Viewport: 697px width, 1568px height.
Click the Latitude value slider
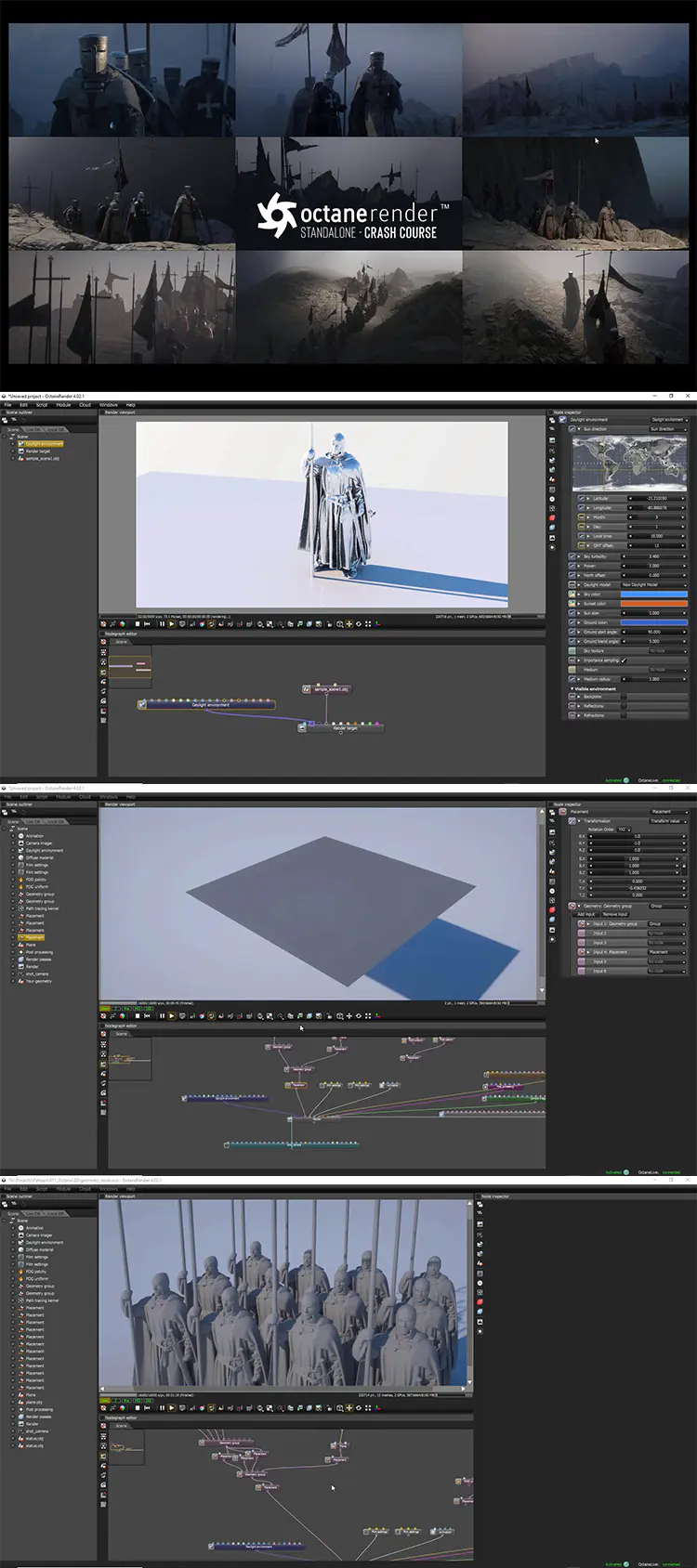click(656, 498)
